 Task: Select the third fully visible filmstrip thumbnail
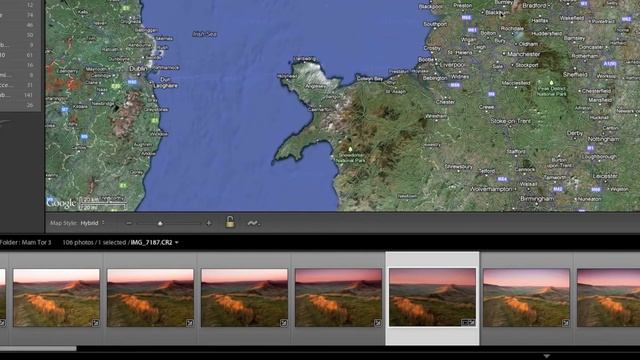click(244, 297)
